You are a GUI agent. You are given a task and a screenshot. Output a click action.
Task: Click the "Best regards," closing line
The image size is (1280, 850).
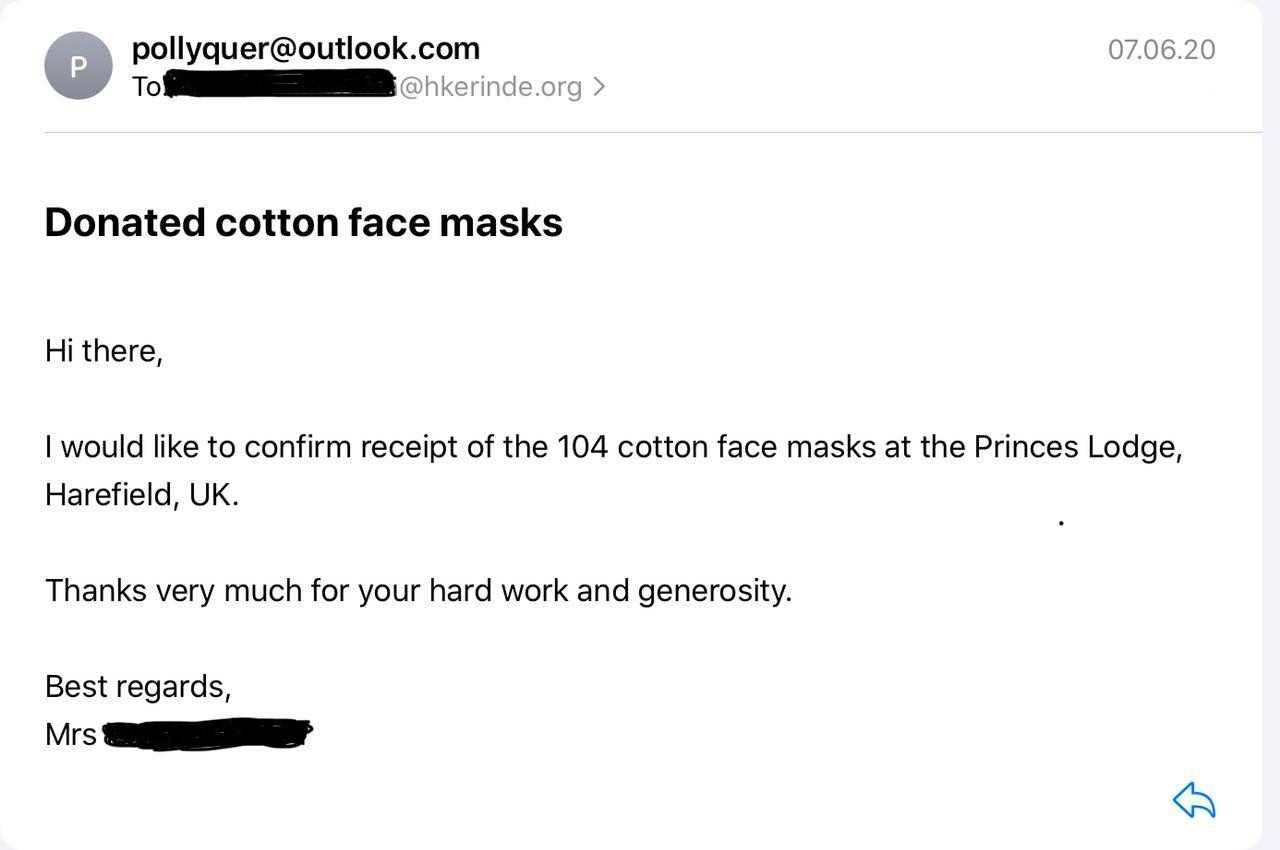click(138, 687)
